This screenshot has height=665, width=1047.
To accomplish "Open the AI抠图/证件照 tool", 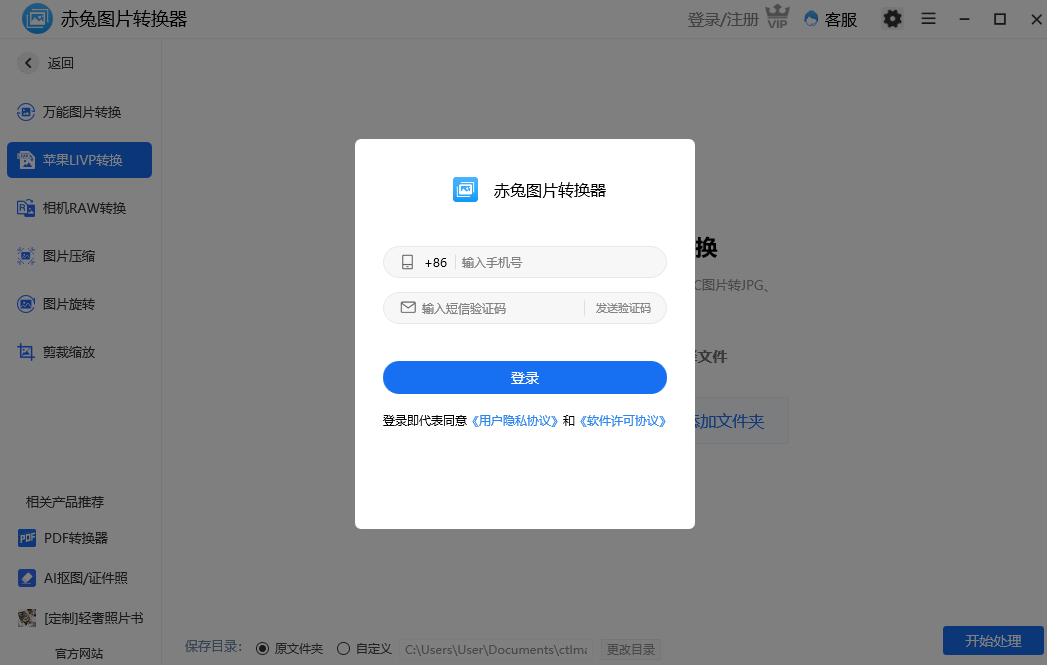I will click(78, 578).
